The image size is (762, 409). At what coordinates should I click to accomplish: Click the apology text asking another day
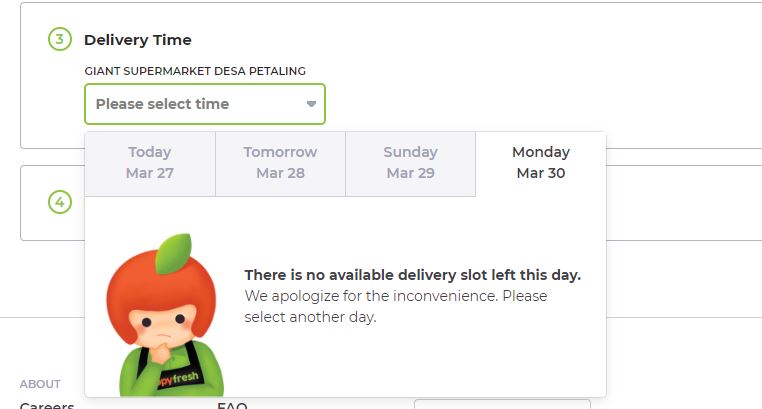coord(396,307)
